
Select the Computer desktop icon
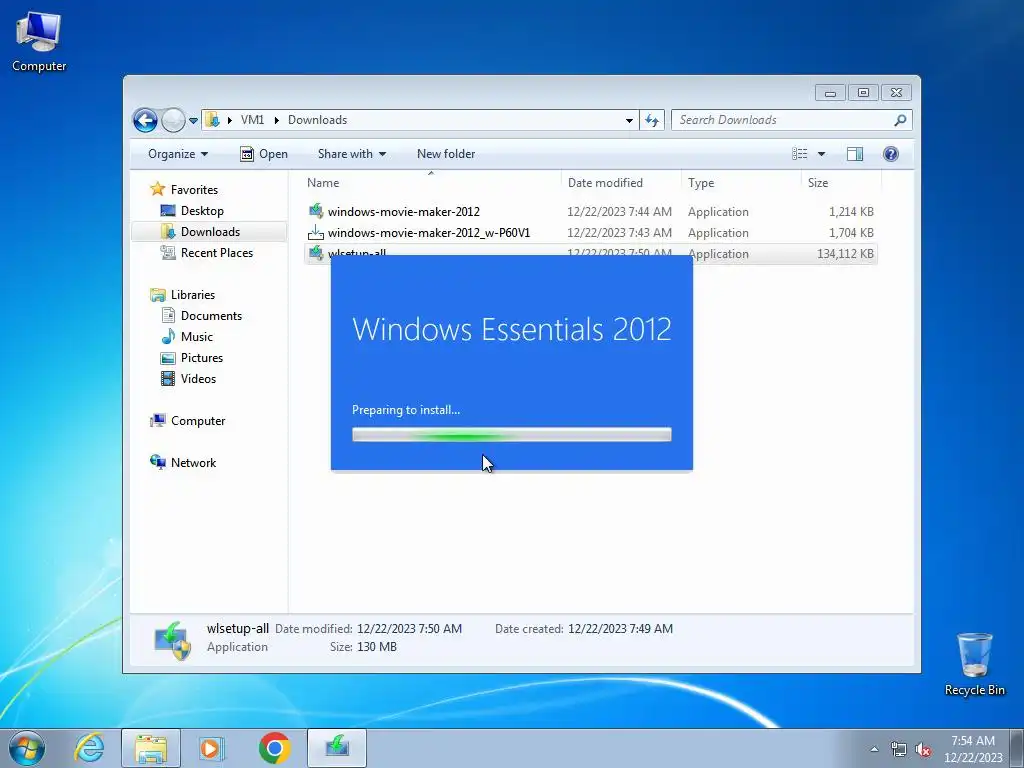click(39, 42)
